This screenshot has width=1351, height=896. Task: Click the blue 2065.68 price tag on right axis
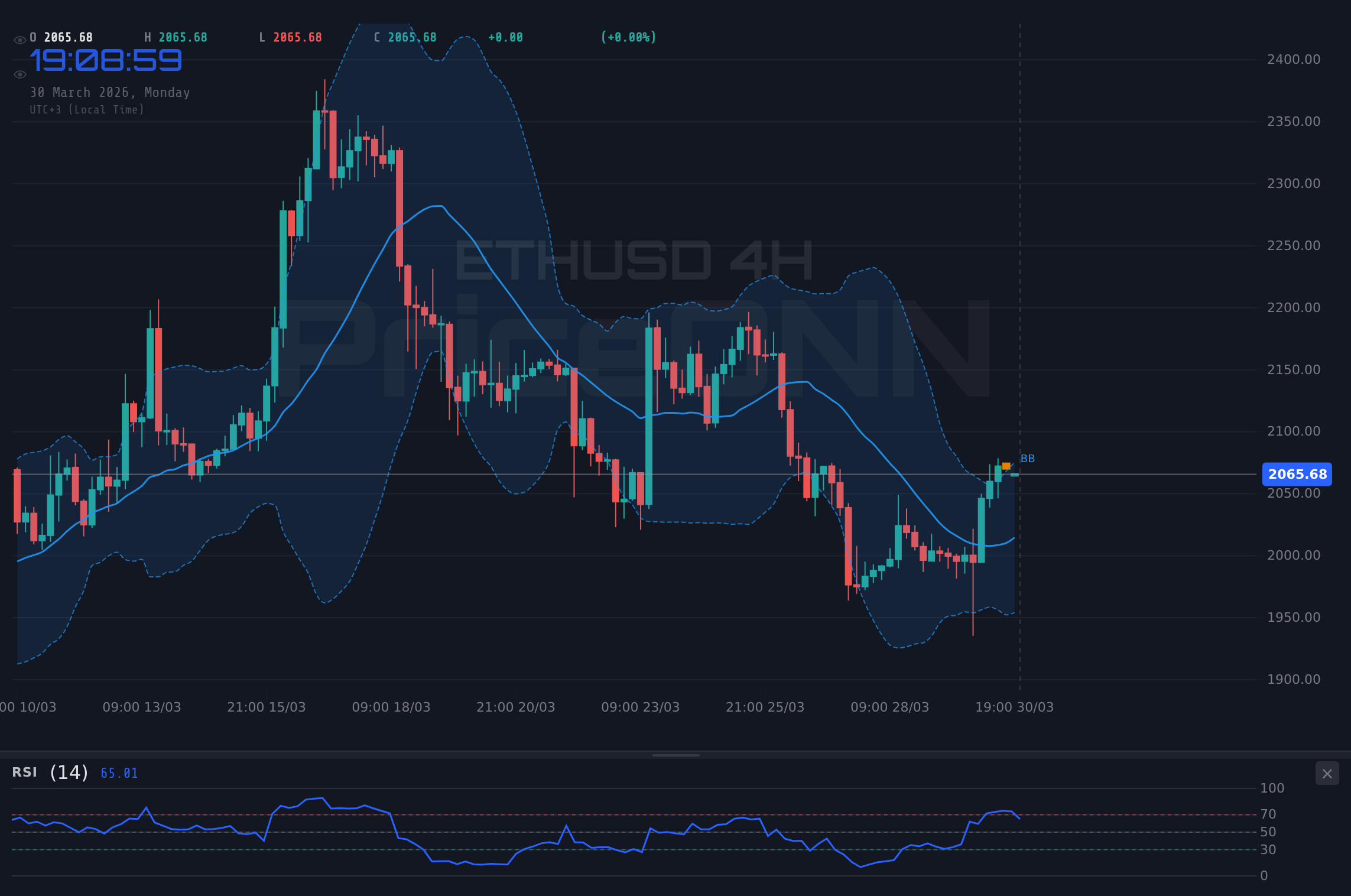coord(1297,474)
